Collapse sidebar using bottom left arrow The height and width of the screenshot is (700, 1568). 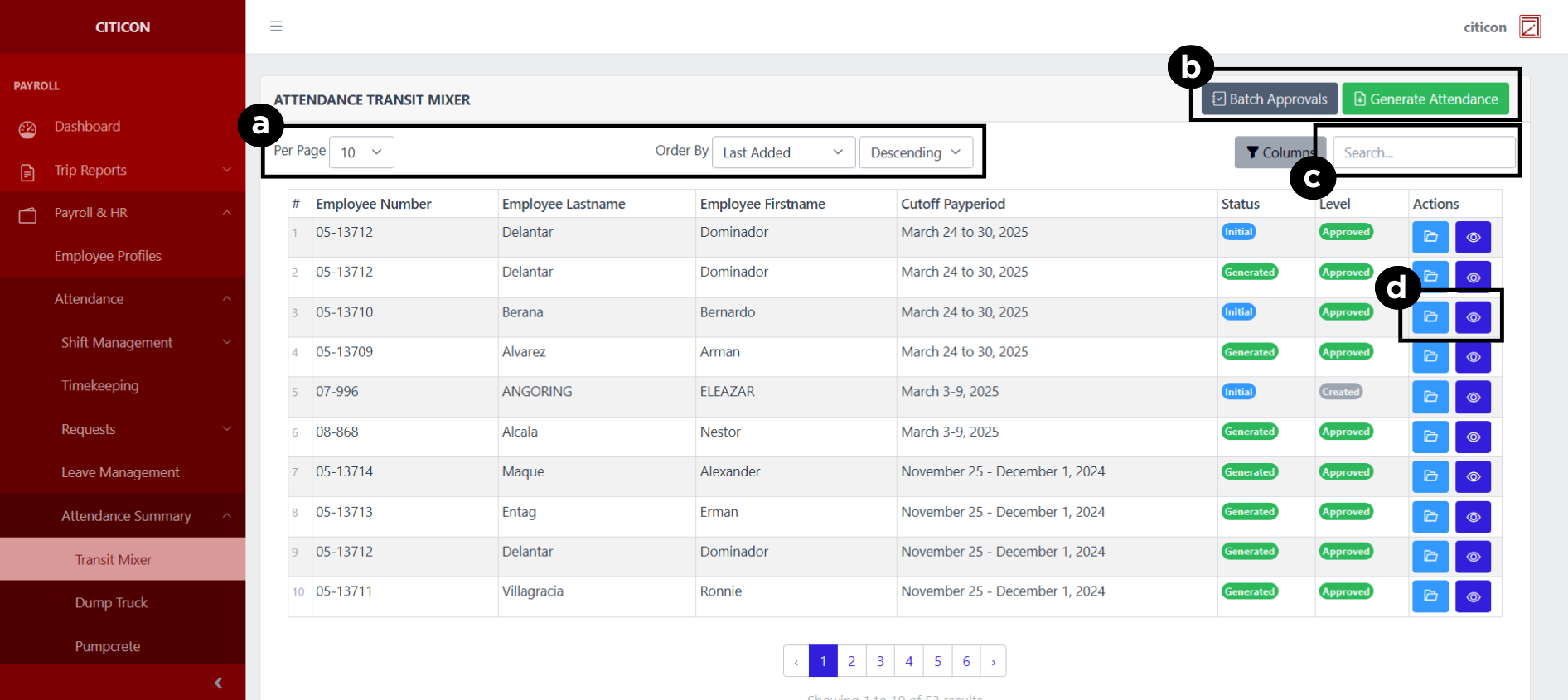(x=218, y=683)
